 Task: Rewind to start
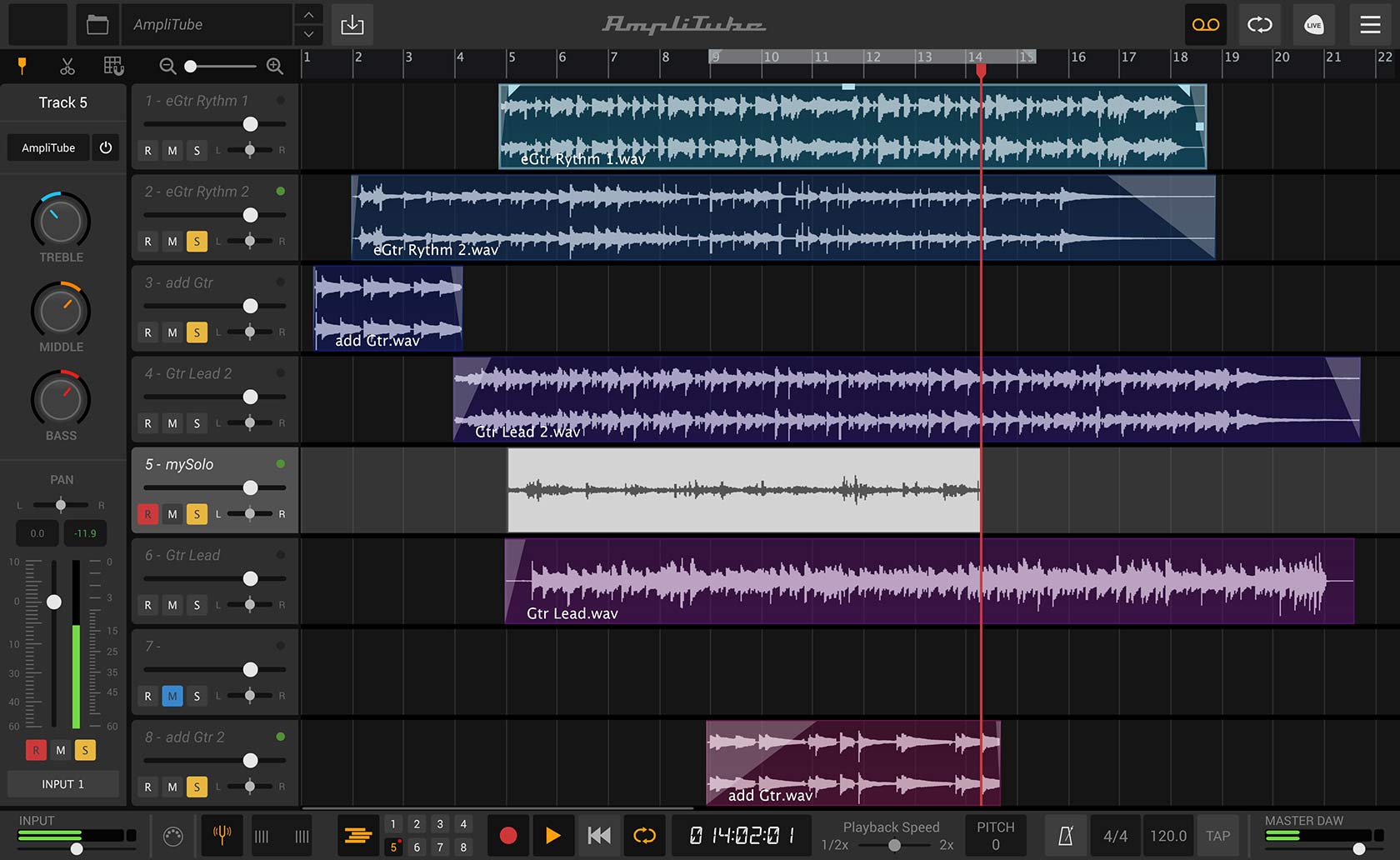(598, 835)
